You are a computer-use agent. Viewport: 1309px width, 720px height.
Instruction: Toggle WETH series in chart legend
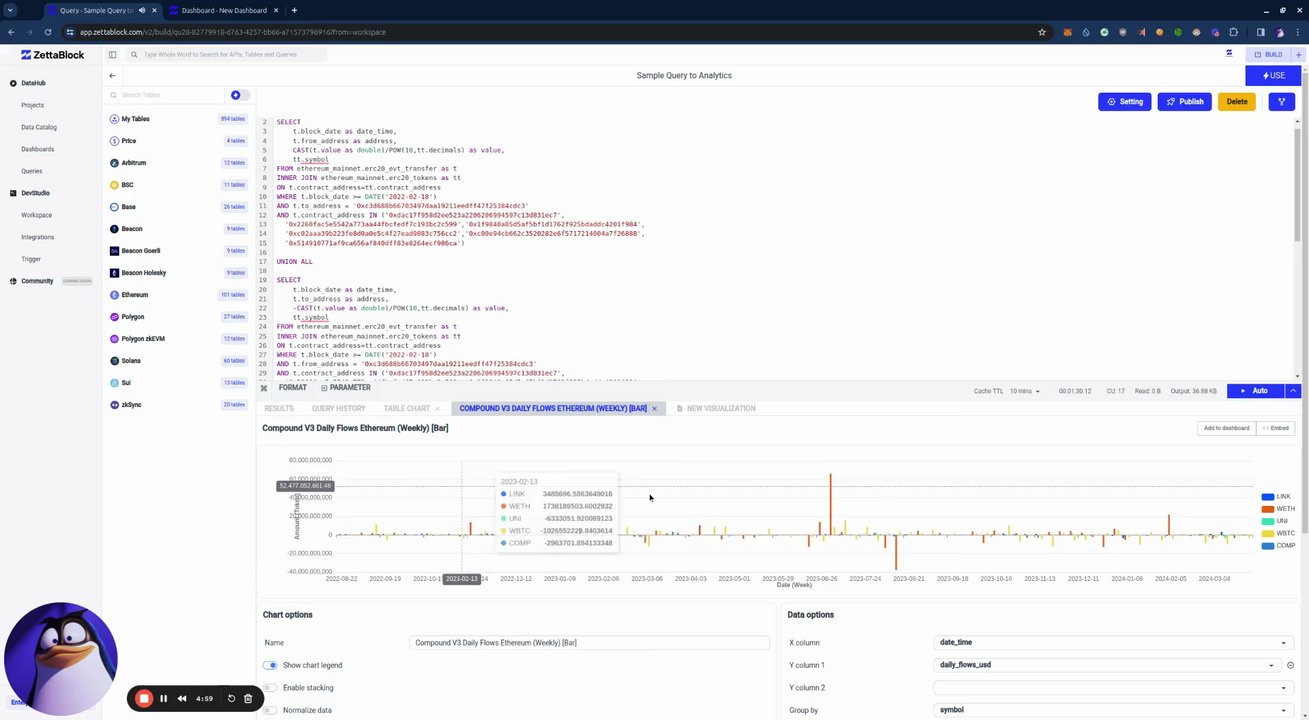click(1278, 509)
